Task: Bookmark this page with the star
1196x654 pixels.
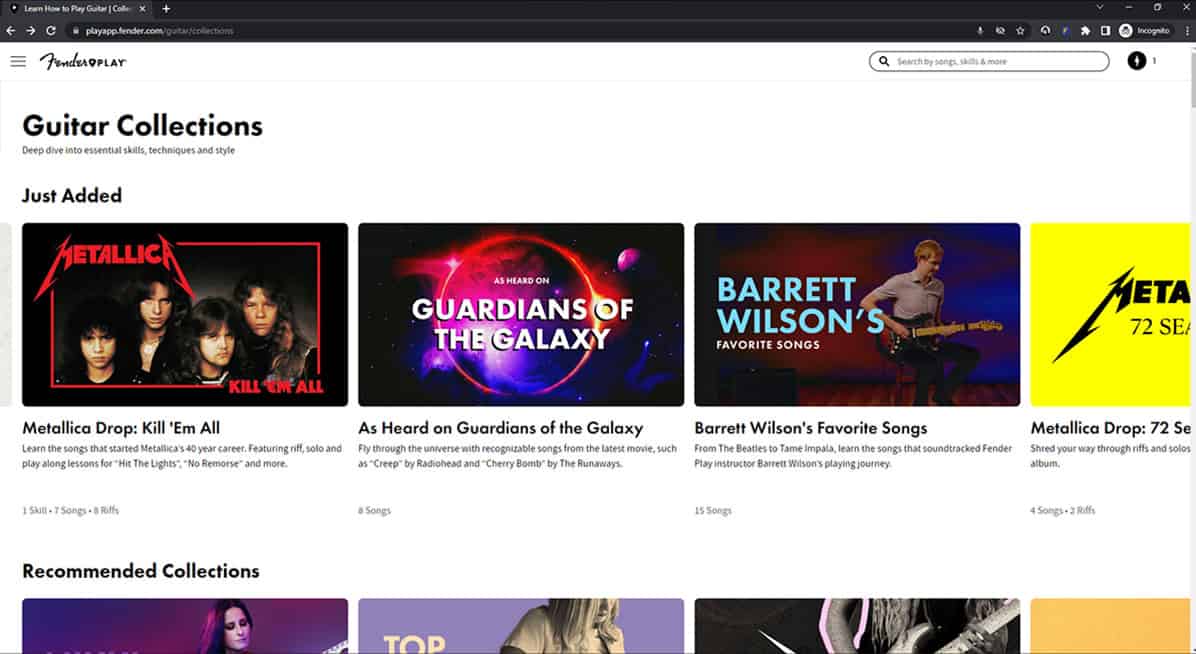Action: click(1020, 31)
